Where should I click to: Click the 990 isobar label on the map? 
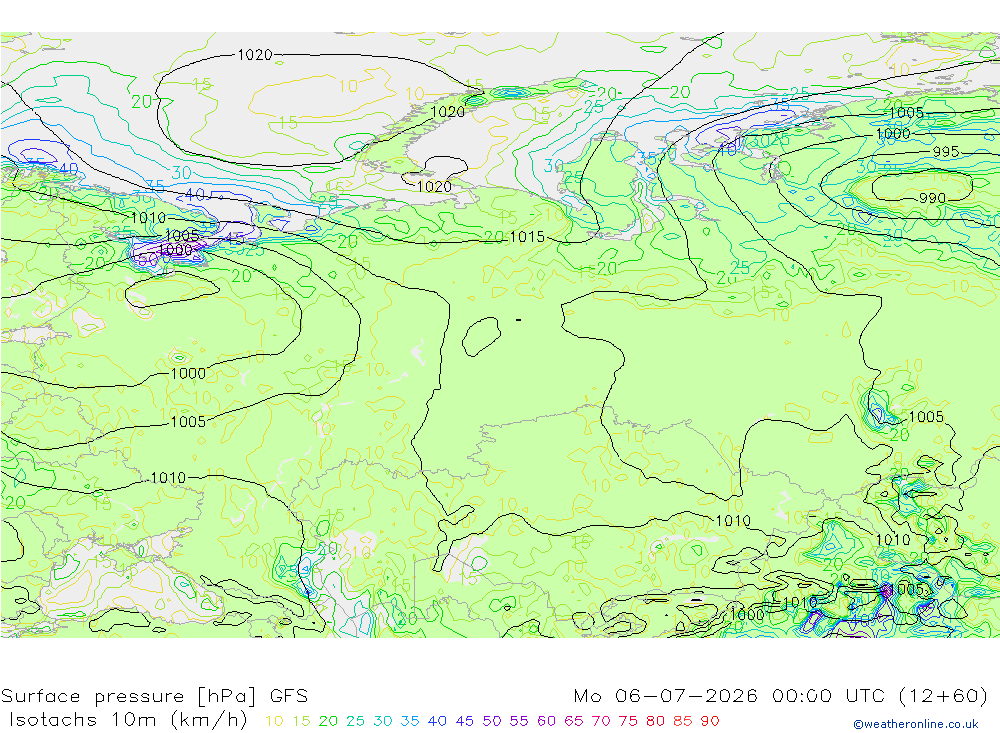tap(932, 198)
